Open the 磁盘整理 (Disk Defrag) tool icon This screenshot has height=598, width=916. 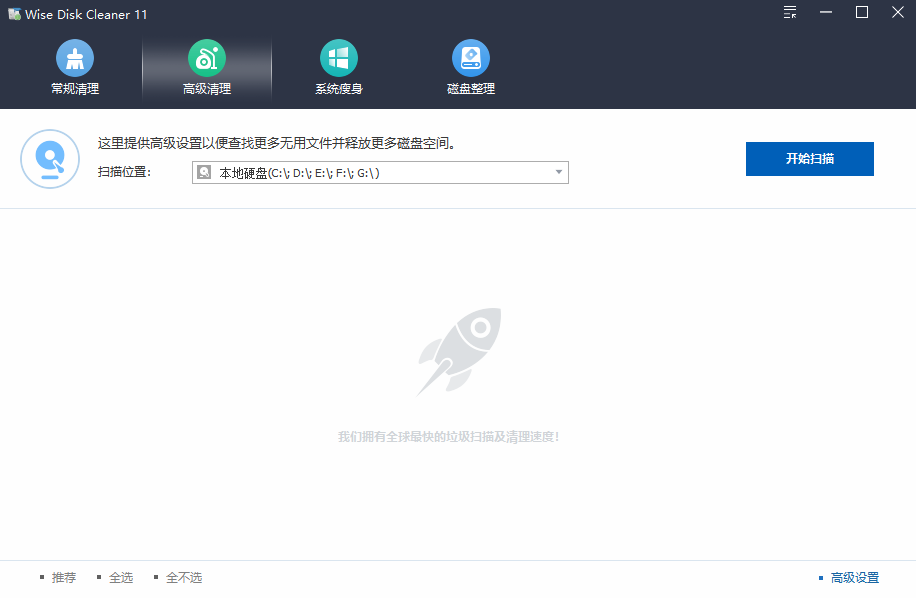click(x=470, y=58)
